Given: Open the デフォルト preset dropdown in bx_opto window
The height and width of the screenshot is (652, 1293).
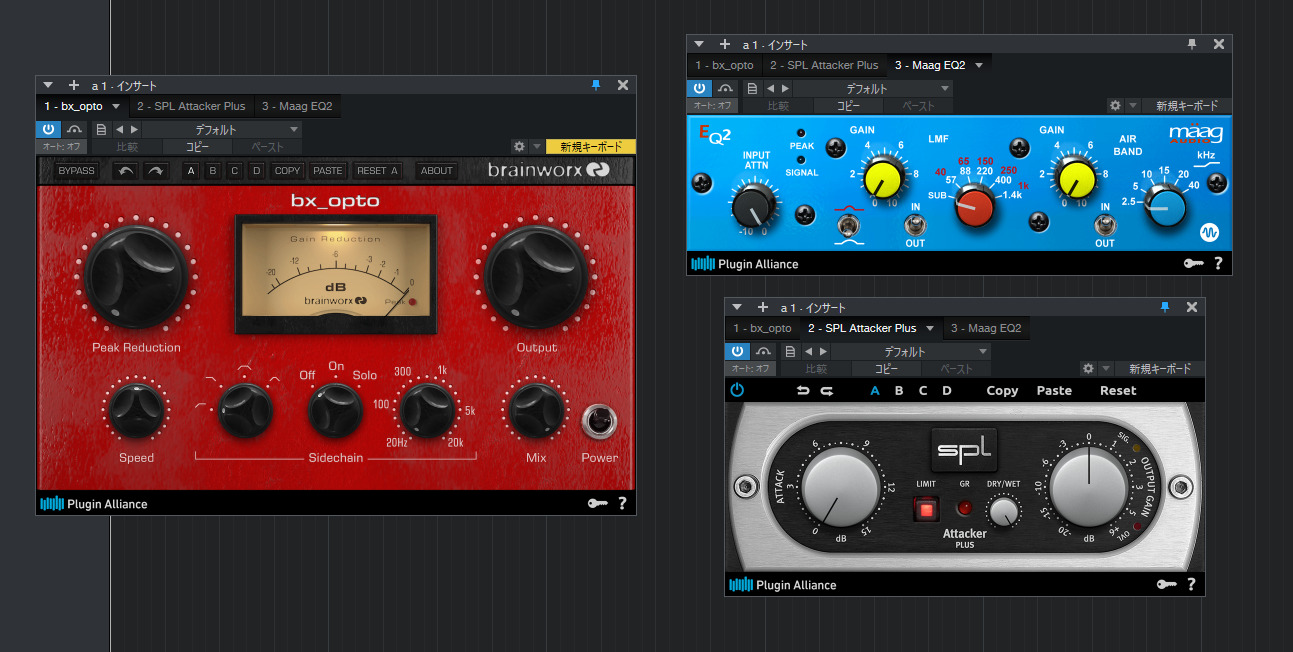Looking at the screenshot, I should (222, 129).
